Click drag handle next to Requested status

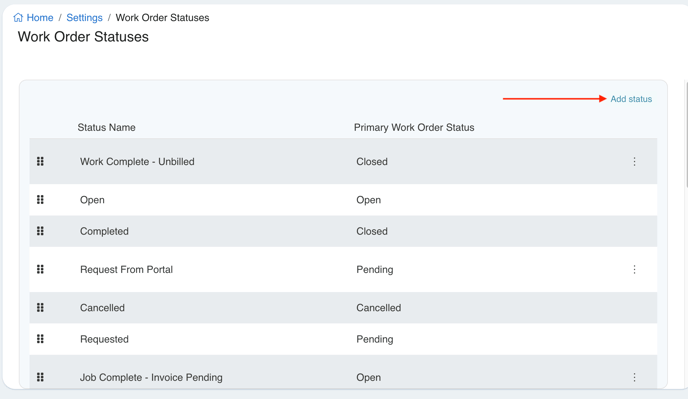coord(40,339)
